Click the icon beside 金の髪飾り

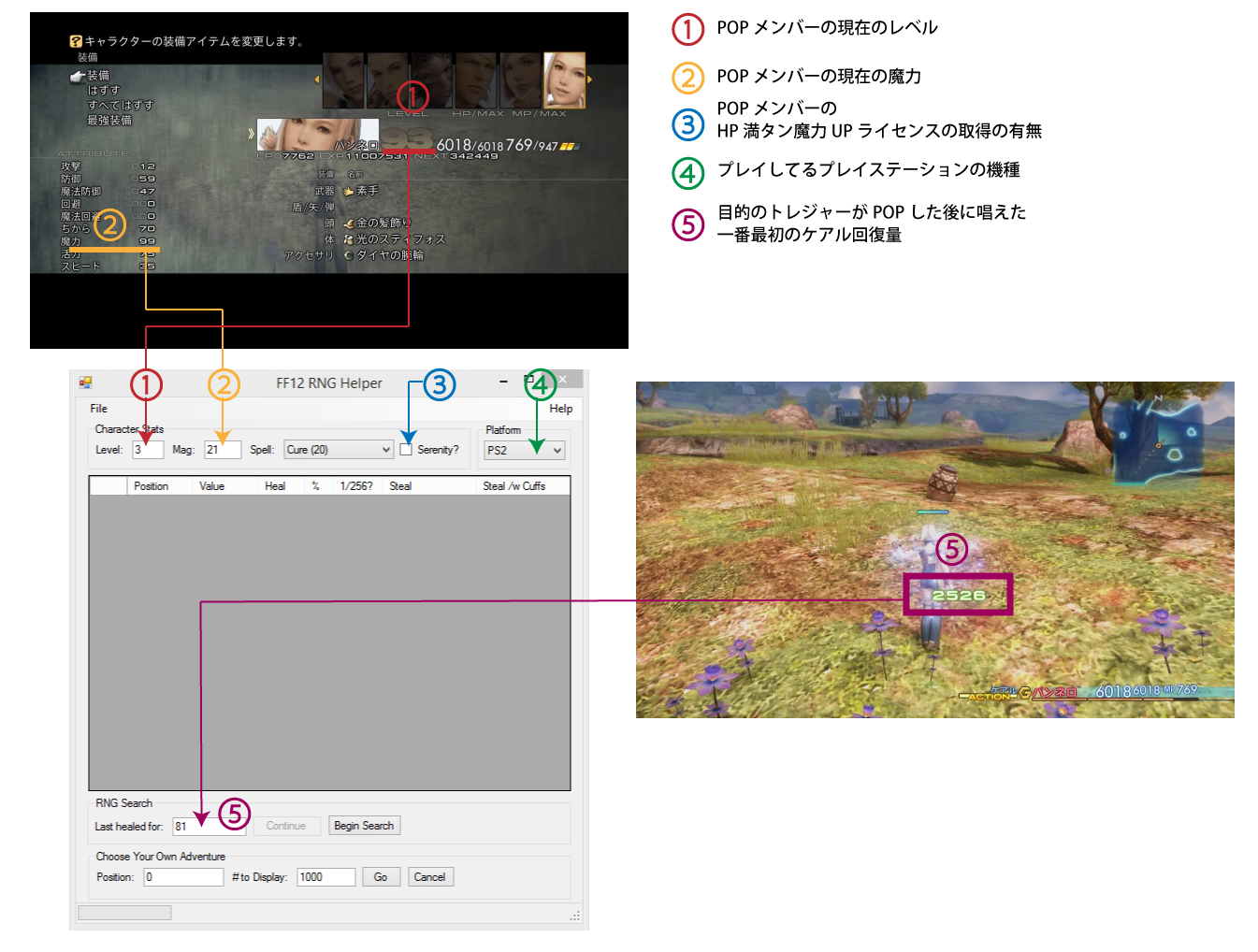tap(349, 224)
